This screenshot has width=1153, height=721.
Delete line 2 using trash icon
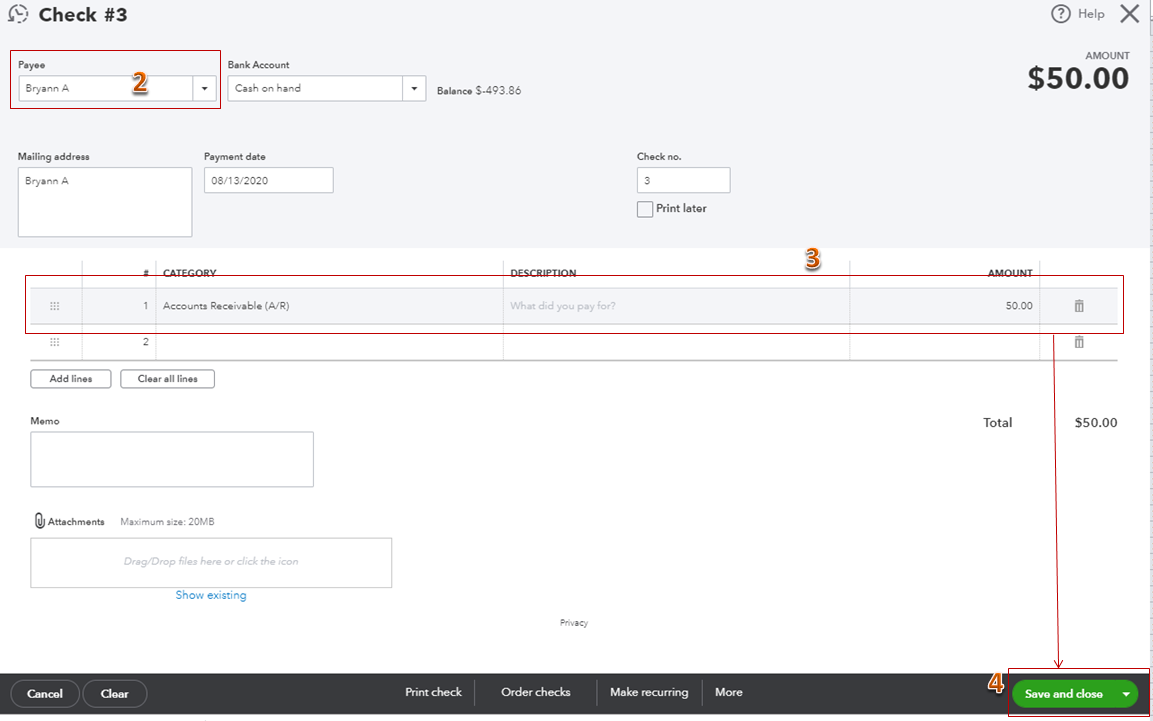click(1079, 342)
